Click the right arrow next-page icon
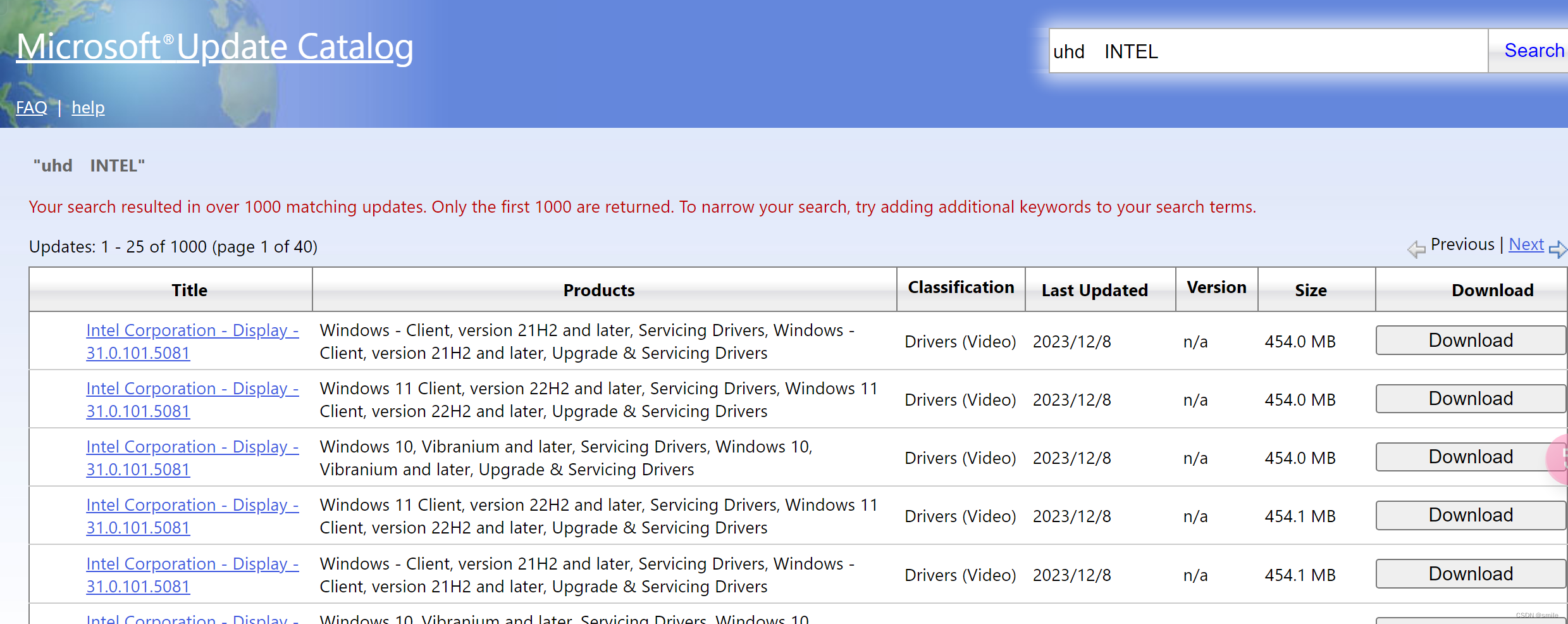Screen dimensions: 1568x624 1558,249
